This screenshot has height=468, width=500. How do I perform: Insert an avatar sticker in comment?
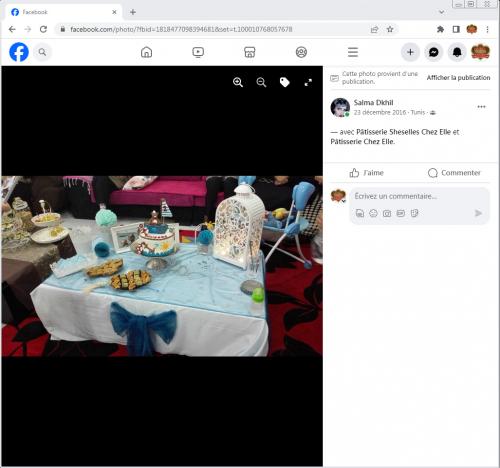(360, 213)
